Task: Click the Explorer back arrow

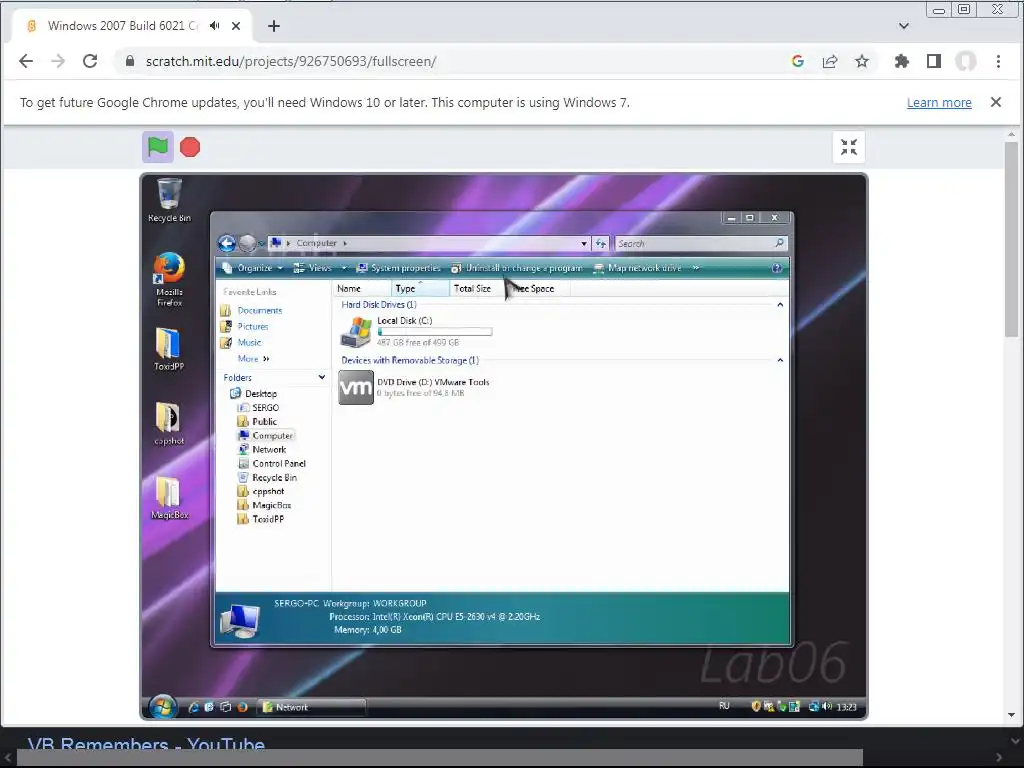Action: pos(227,244)
